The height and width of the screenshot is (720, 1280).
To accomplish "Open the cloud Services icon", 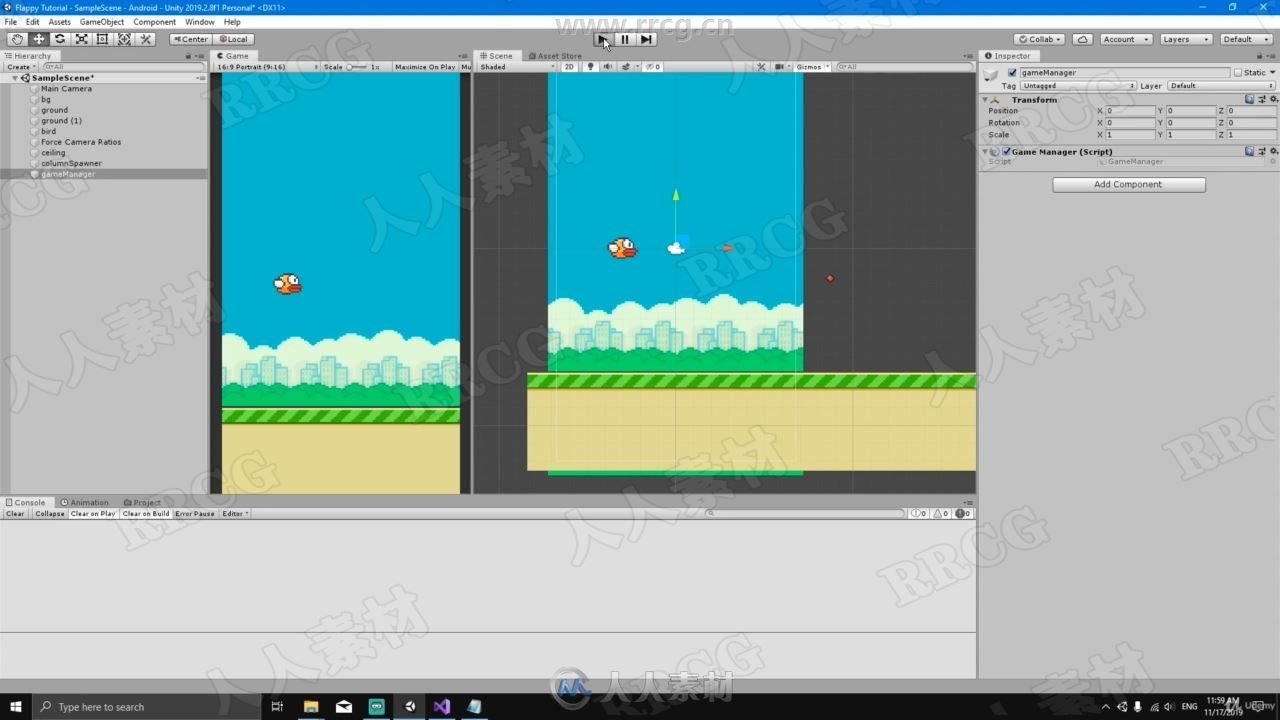I will tap(1082, 39).
